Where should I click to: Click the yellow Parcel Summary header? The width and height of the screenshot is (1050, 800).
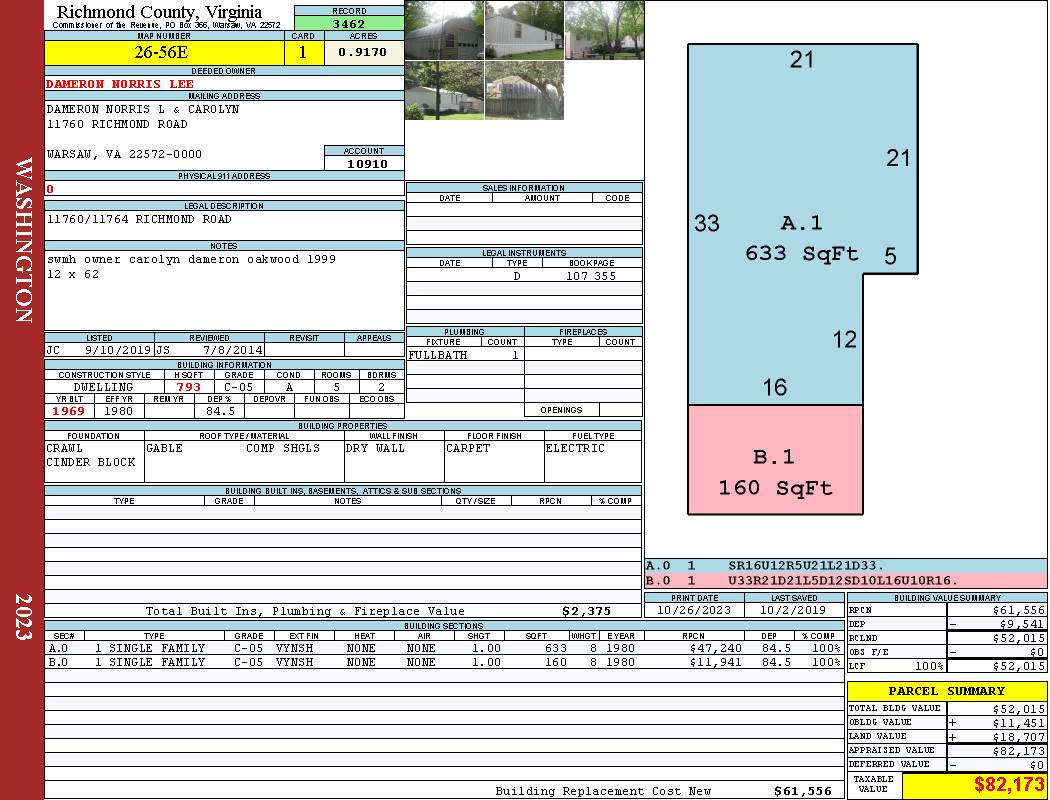tap(946, 691)
